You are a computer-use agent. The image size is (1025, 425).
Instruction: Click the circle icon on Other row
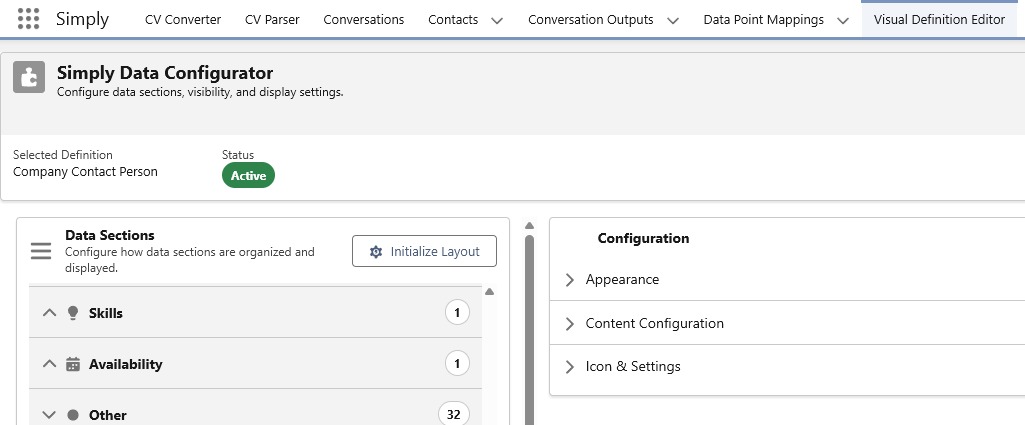coord(73,415)
